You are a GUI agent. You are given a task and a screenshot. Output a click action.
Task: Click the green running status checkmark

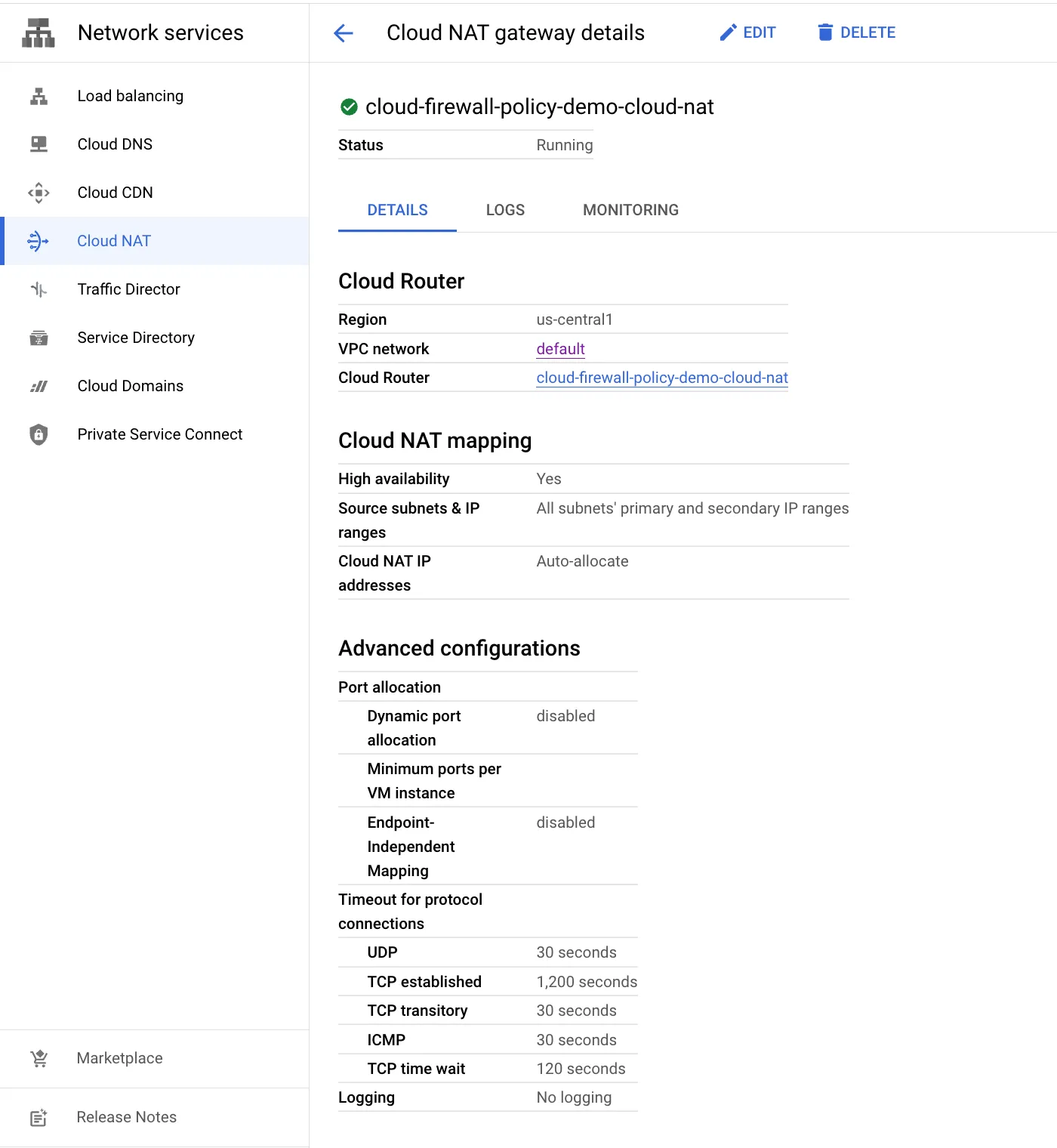tap(349, 107)
